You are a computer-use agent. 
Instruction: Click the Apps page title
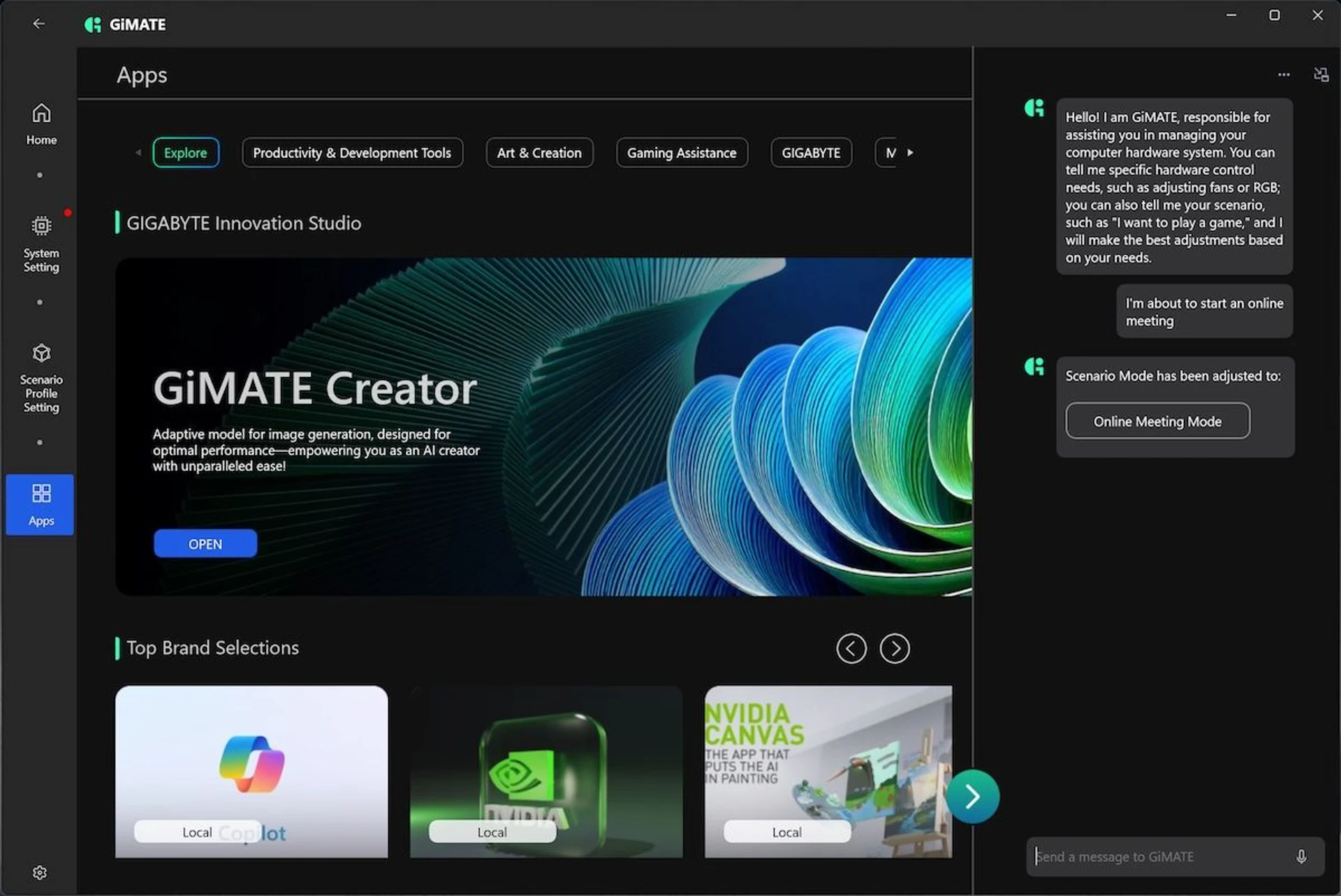(x=142, y=75)
